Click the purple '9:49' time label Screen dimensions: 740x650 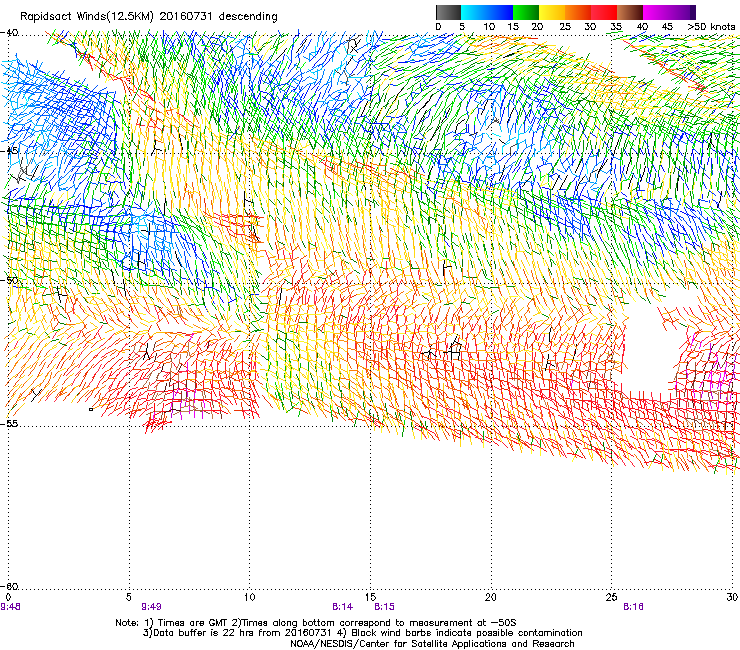pos(151,607)
